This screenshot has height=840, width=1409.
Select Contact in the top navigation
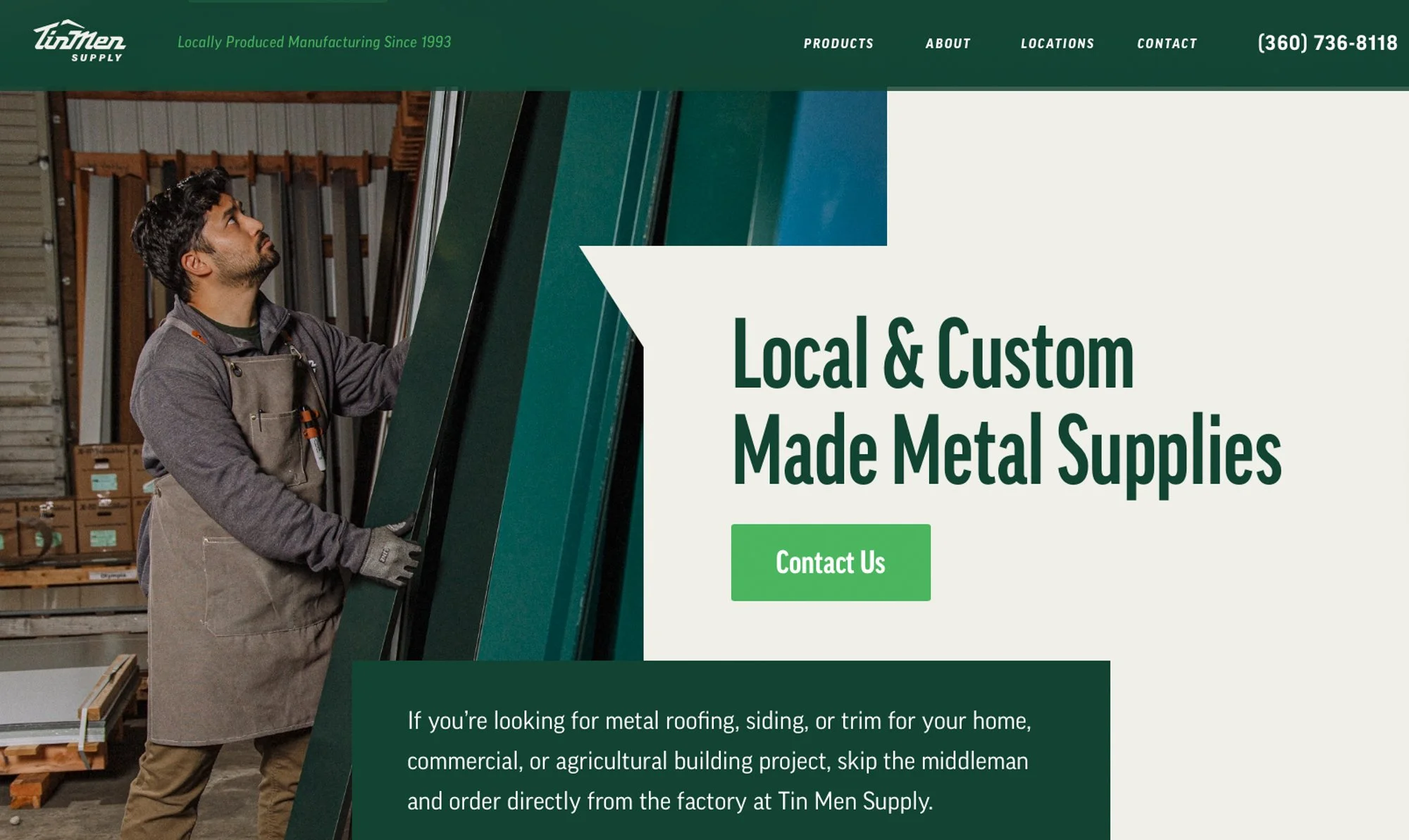tap(1167, 44)
